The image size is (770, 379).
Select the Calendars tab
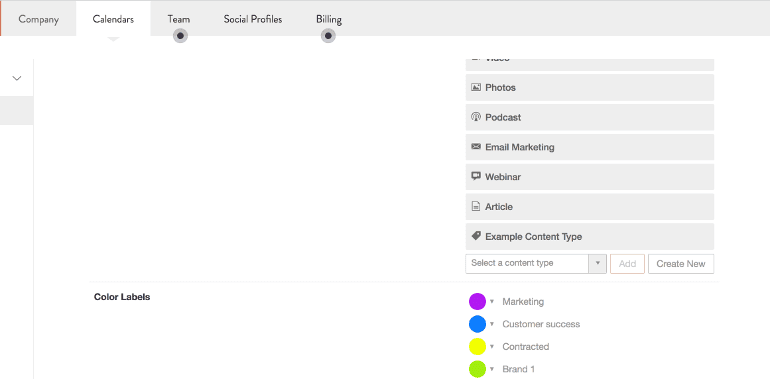(x=113, y=19)
